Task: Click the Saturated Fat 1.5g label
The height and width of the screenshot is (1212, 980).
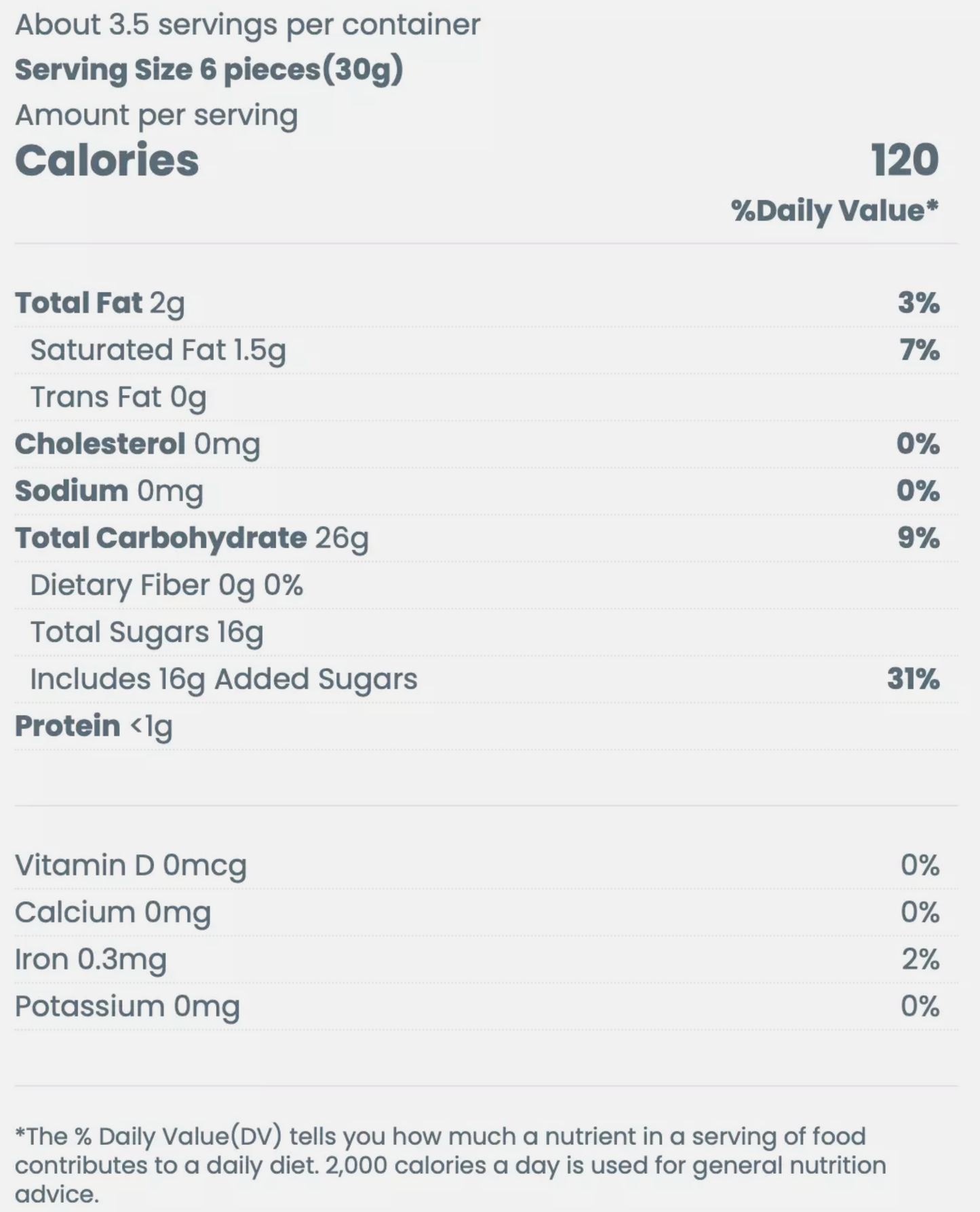Action: point(158,351)
